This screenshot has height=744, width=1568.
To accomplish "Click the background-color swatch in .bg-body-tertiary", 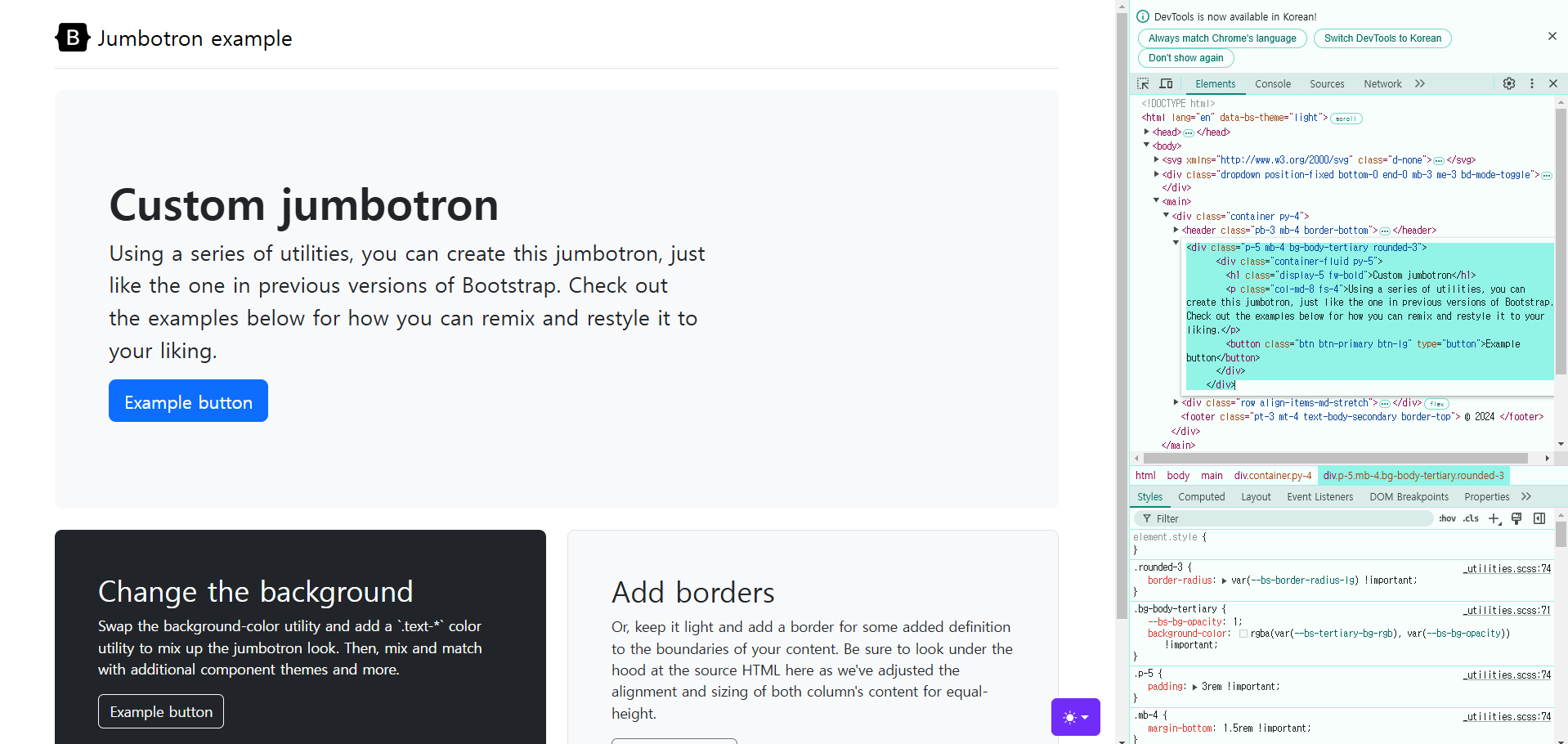I will pyautogui.click(x=1243, y=634).
